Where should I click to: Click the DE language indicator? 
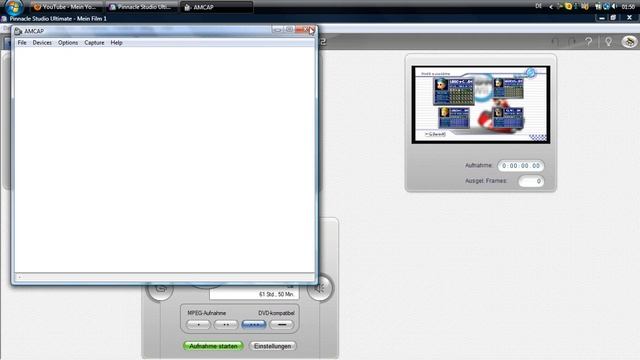(x=538, y=6)
